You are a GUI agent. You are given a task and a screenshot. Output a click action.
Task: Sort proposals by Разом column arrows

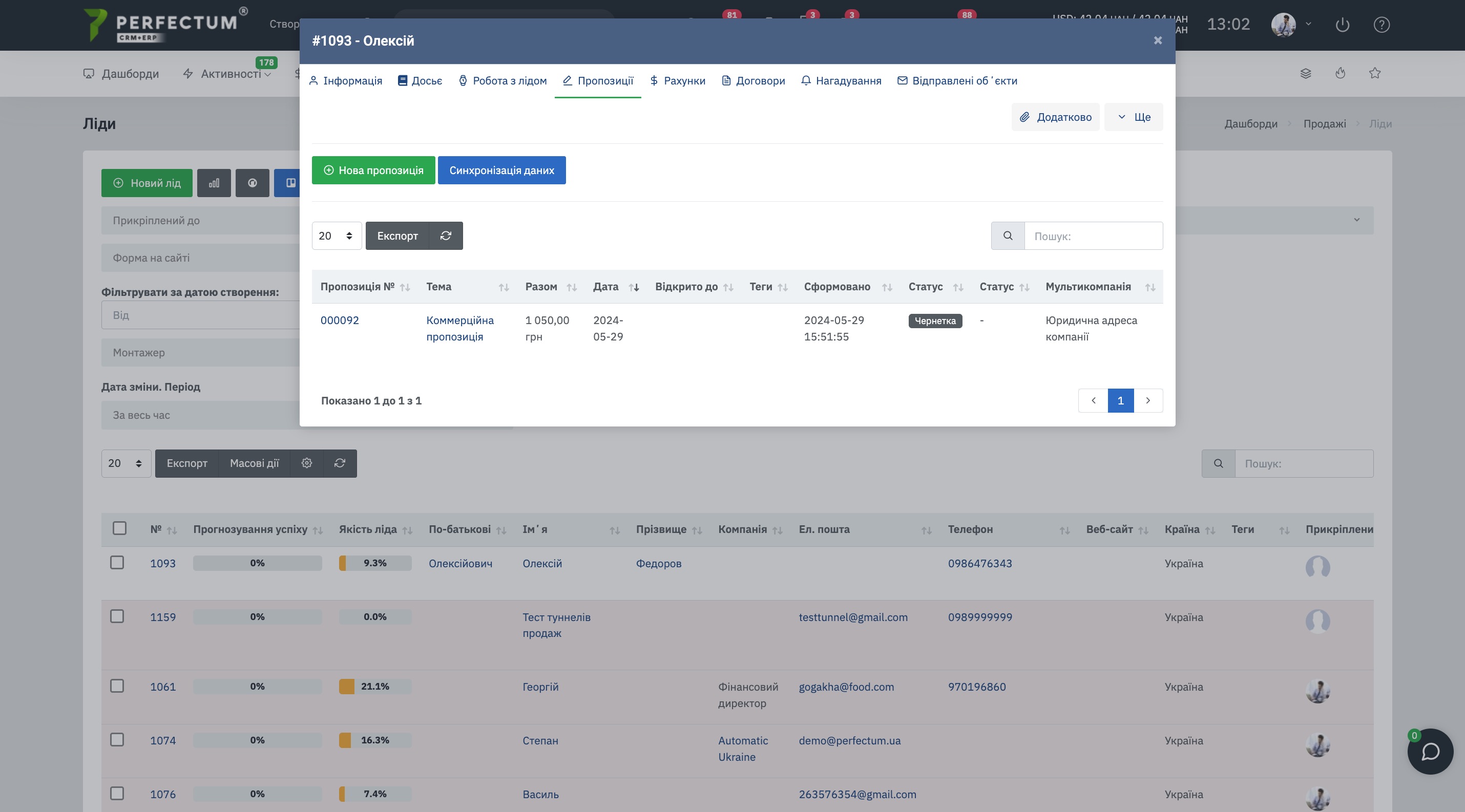[x=572, y=288]
